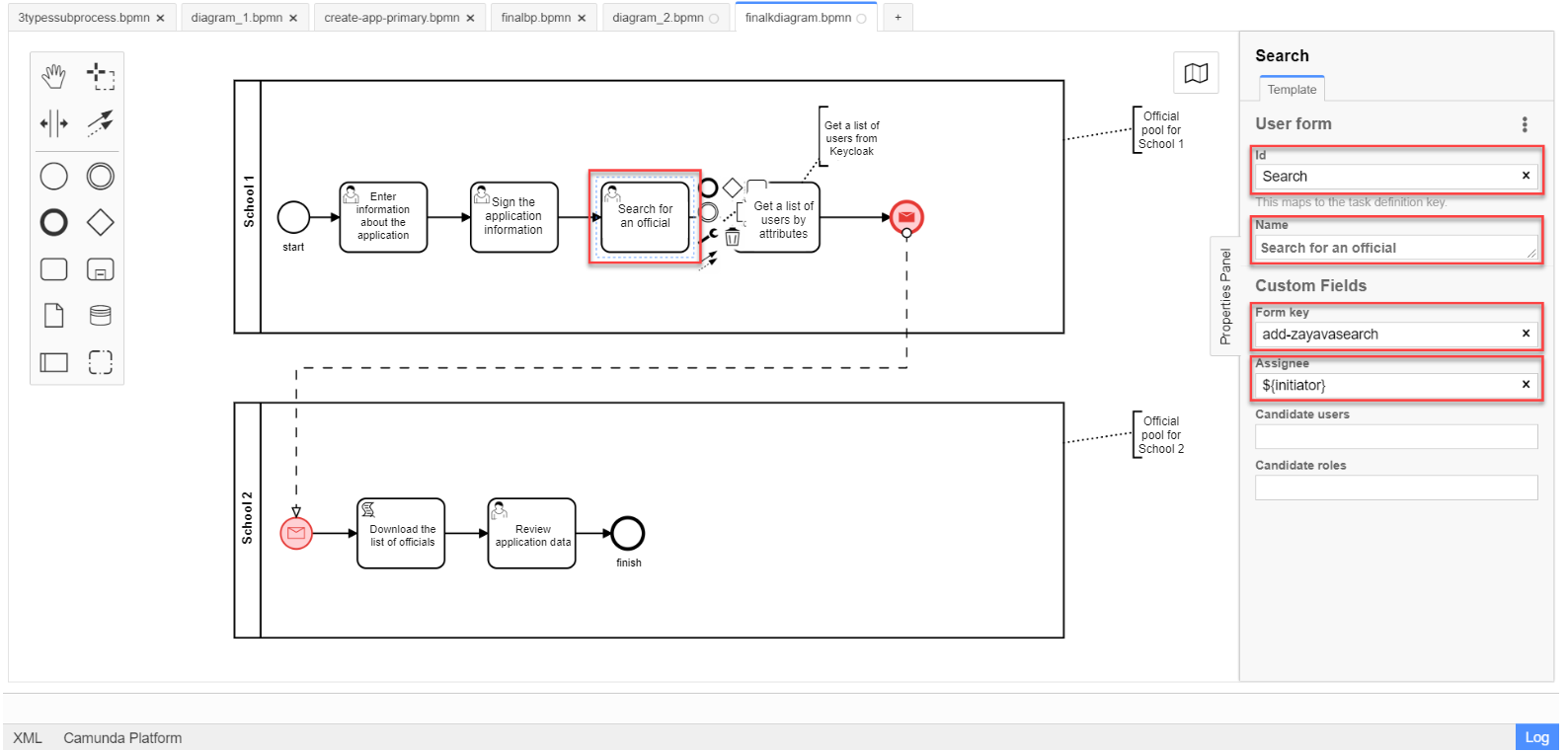Append end event from context pad
This screenshot has width=1568, height=751.
[708, 188]
